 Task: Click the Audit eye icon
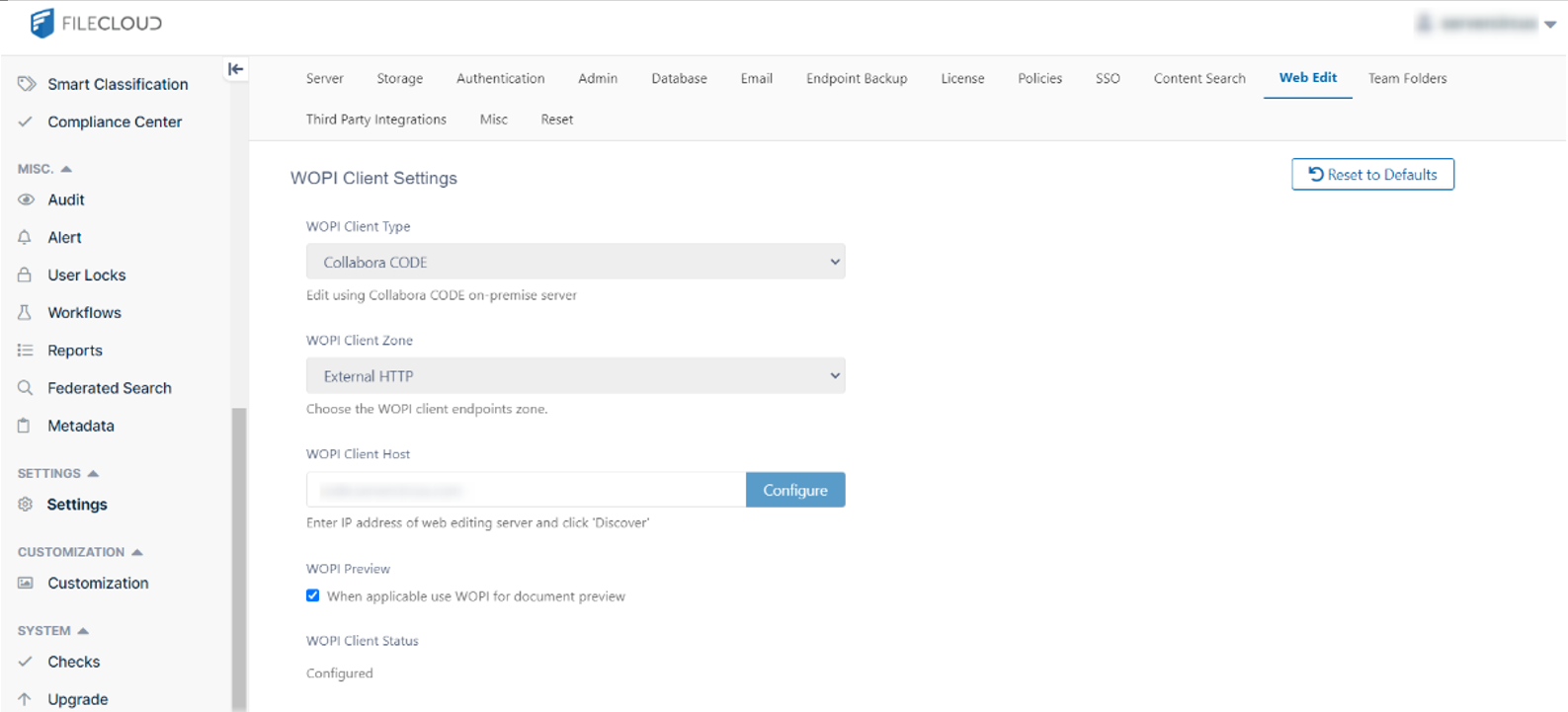[26, 199]
